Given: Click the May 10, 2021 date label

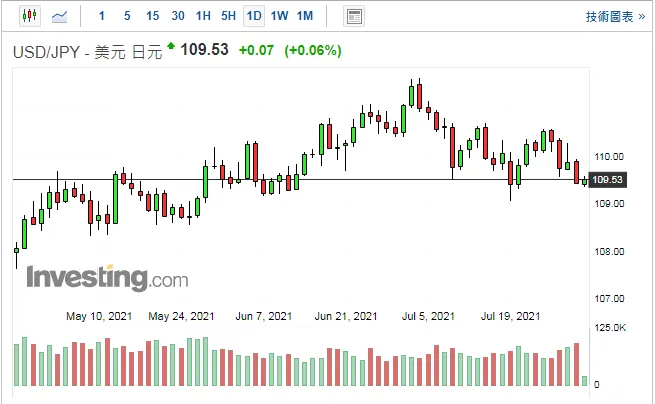Looking at the screenshot, I should click(99, 316).
